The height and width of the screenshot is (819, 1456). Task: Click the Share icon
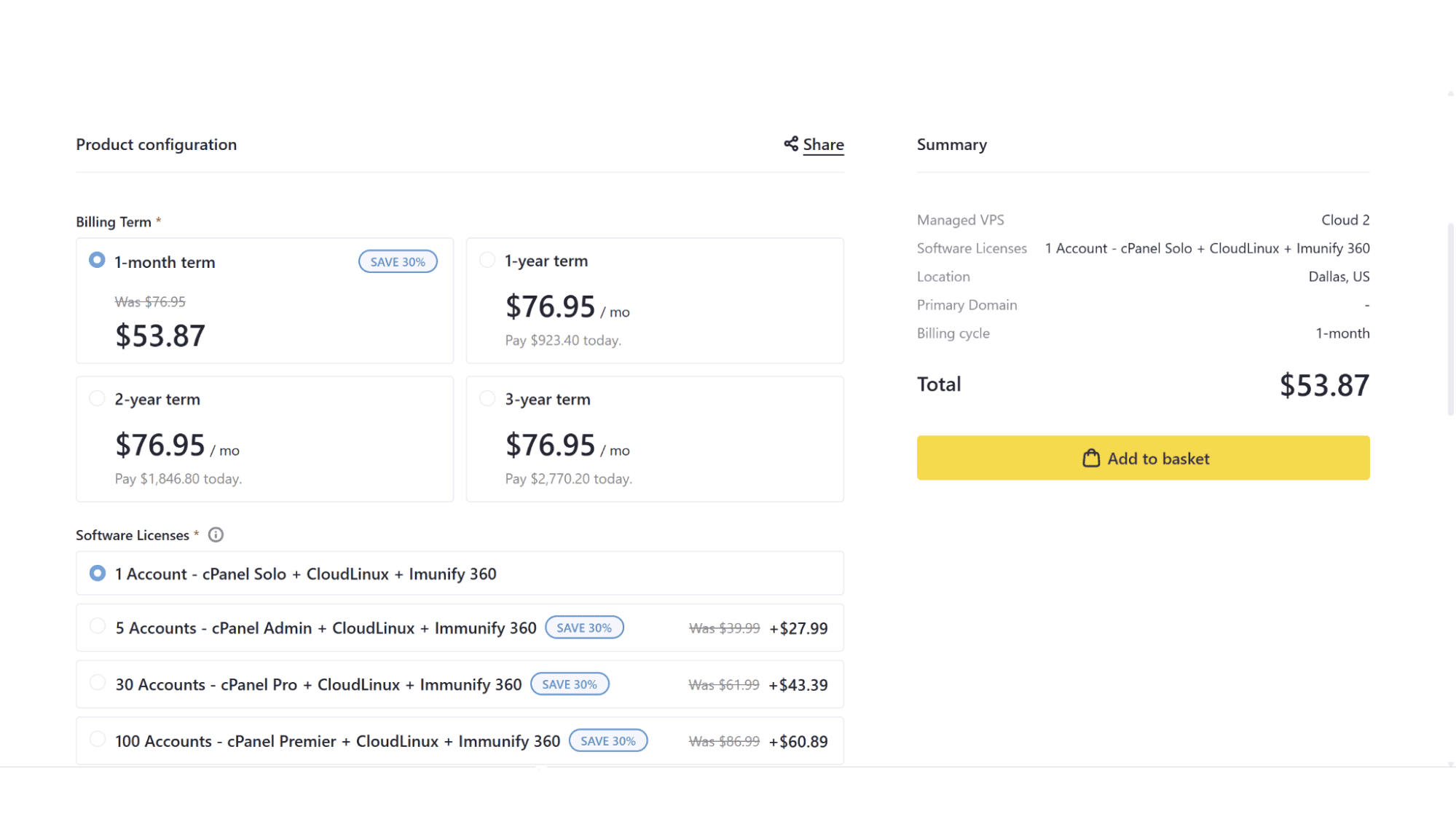pos(791,143)
